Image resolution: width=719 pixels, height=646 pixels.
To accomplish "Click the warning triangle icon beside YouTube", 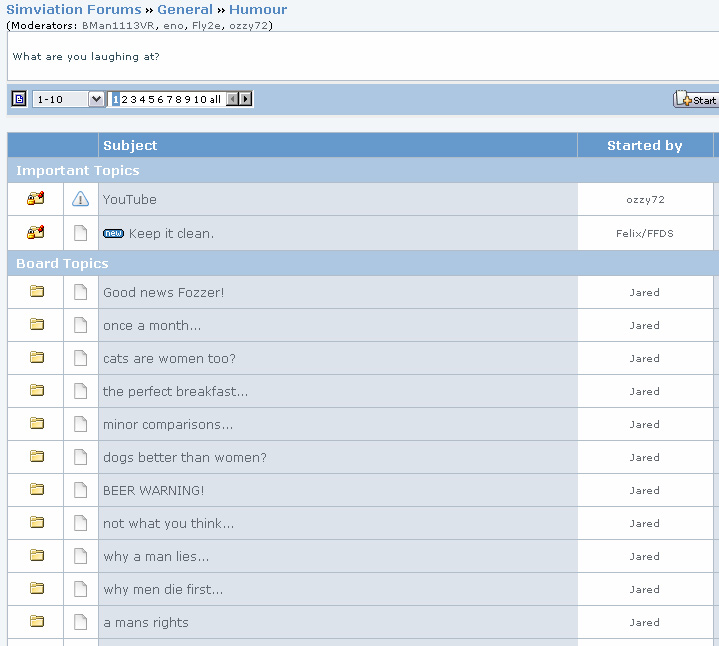I will click(81, 199).
